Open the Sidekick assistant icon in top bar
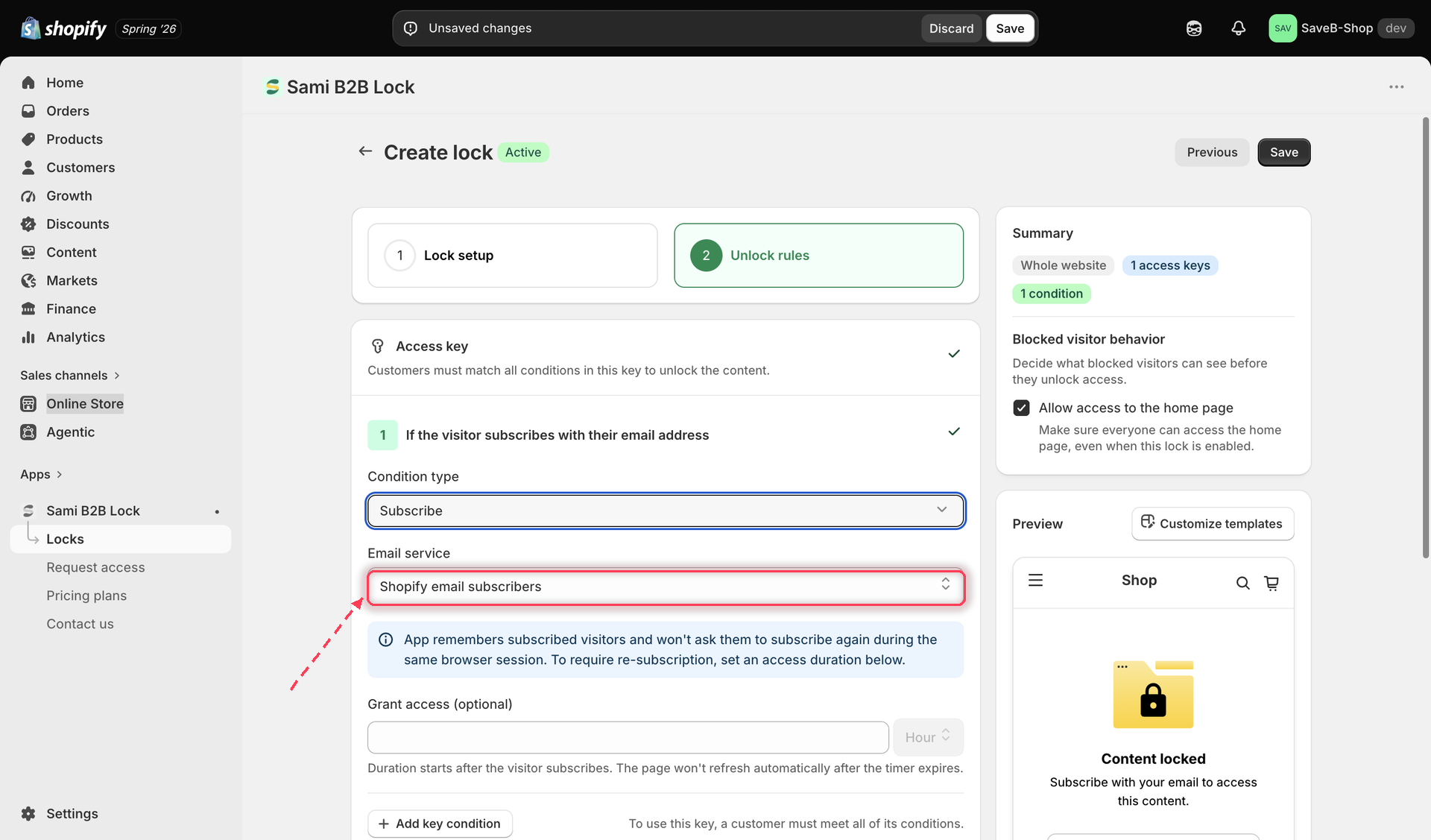Viewport: 1431px width, 840px height. coord(1194,28)
